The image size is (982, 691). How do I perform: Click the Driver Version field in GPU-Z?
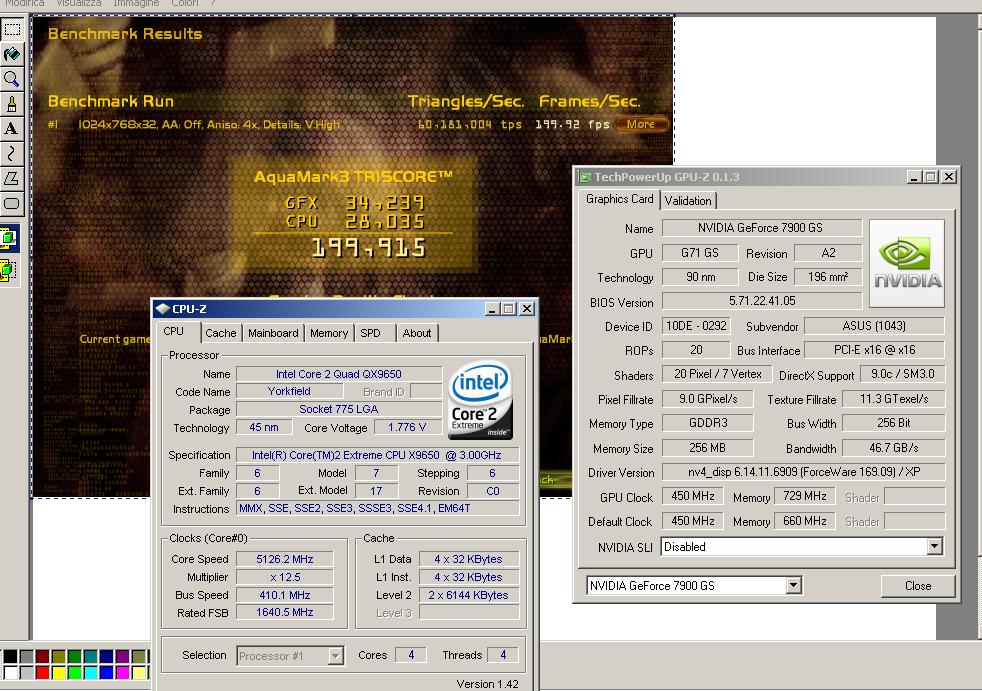803,472
